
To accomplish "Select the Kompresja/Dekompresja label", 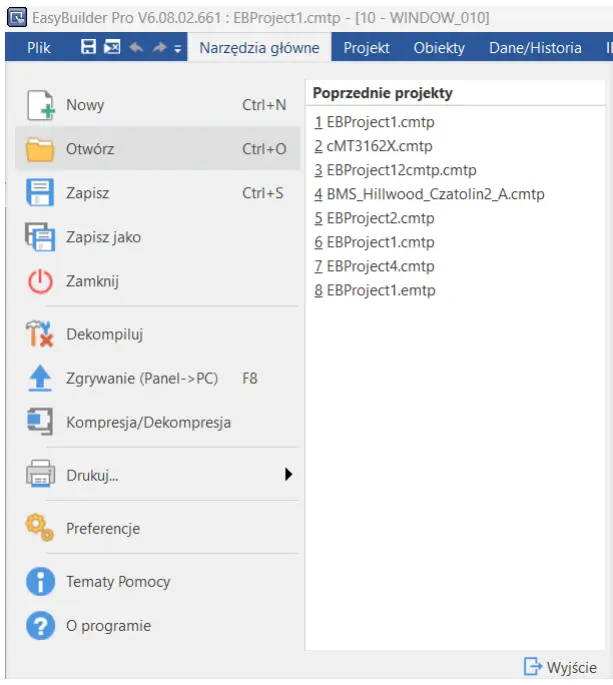I will tap(149, 422).
